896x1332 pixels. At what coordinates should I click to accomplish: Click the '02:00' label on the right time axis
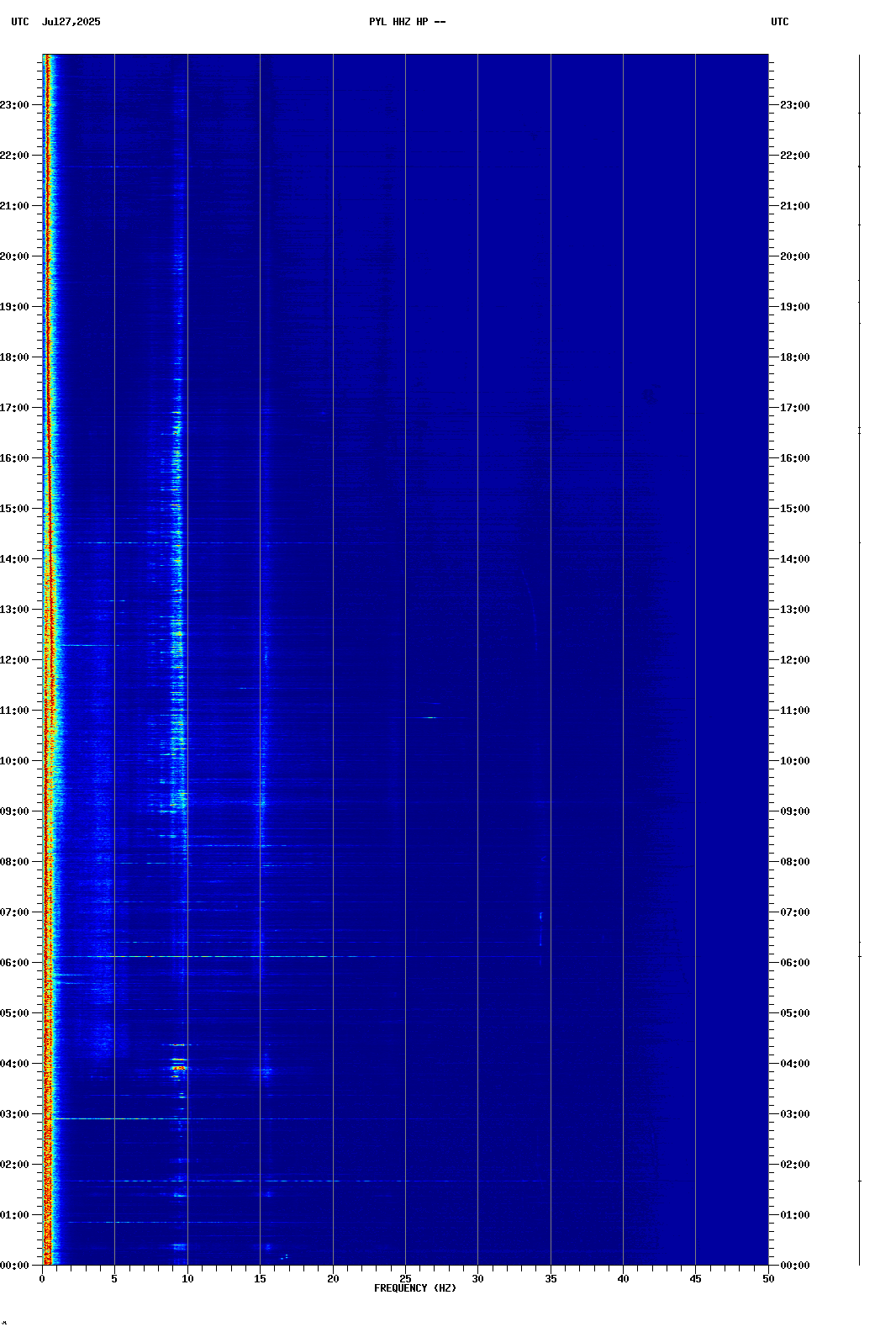click(x=795, y=1165)
